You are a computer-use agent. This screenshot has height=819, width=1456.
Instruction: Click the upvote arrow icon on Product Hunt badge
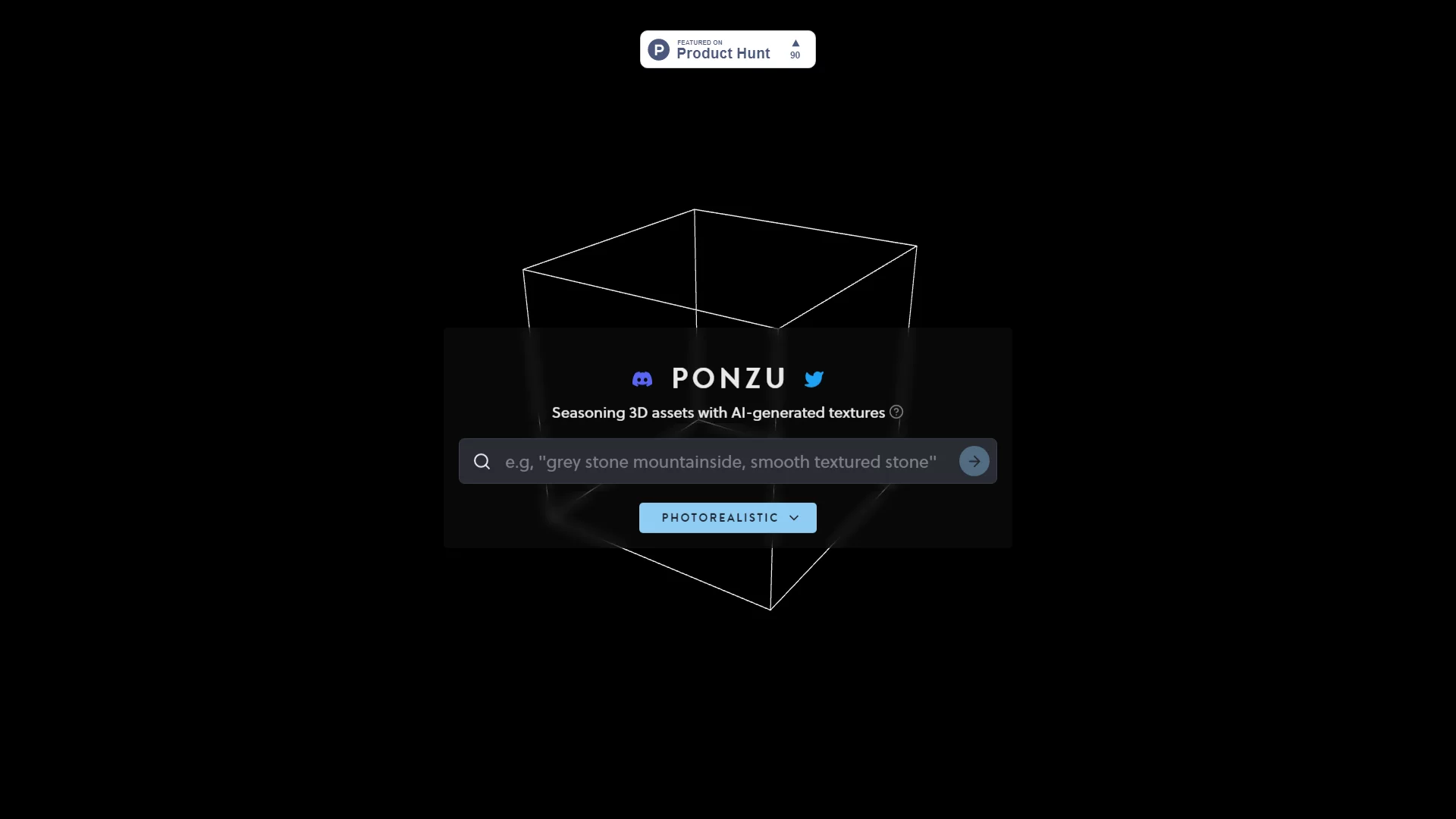(795, 43)
